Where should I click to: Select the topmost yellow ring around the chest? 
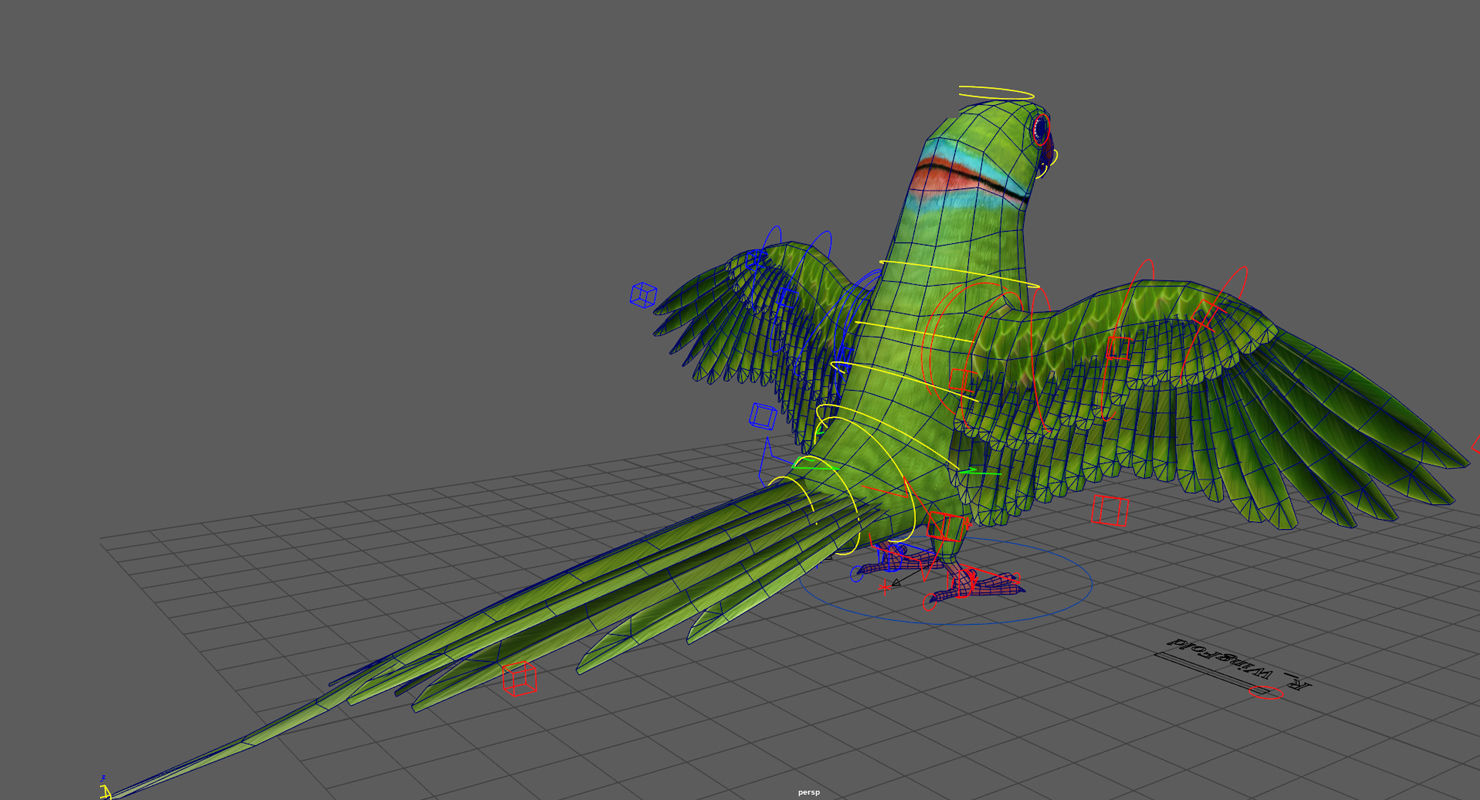[960, 274]
